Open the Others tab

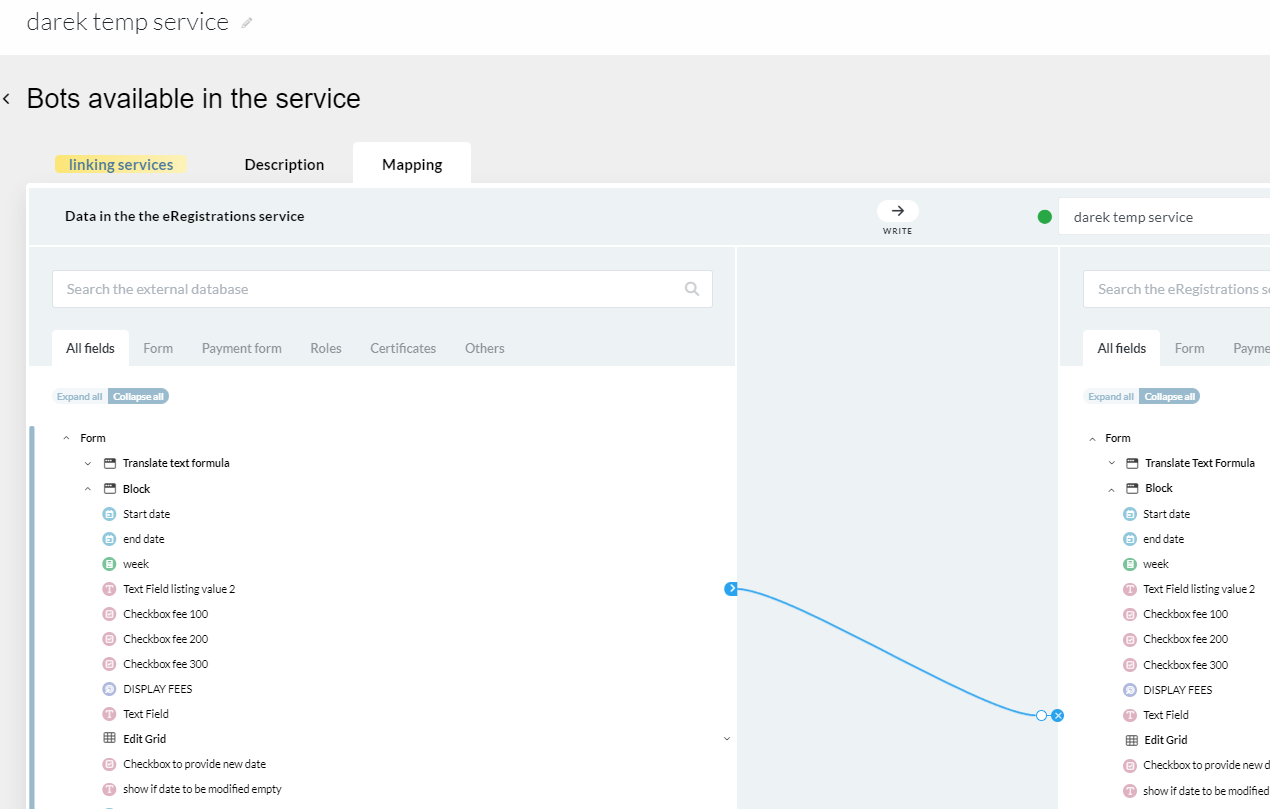(x=485, y=348)
